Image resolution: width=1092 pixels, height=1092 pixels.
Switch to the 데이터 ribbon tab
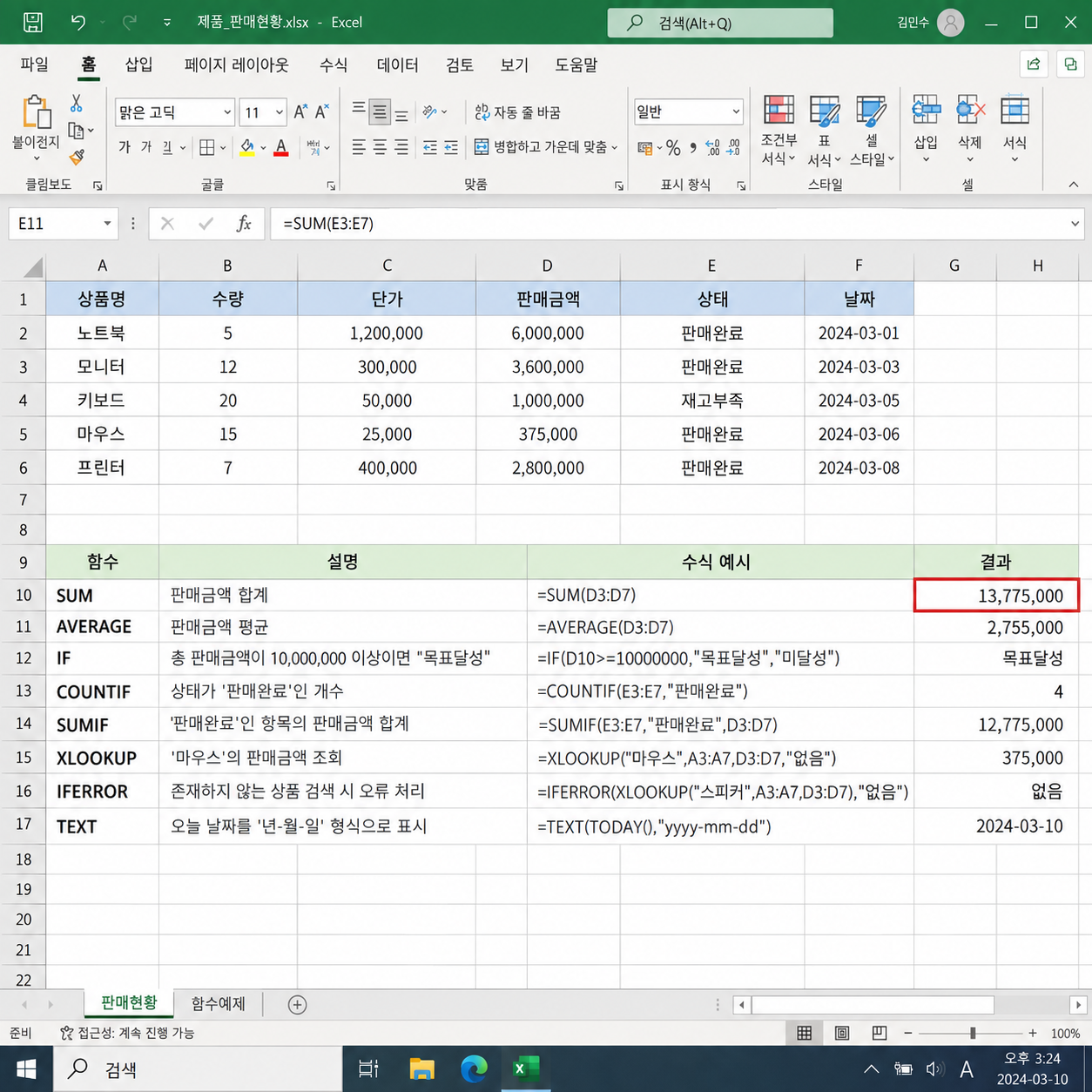click(398, 65)
